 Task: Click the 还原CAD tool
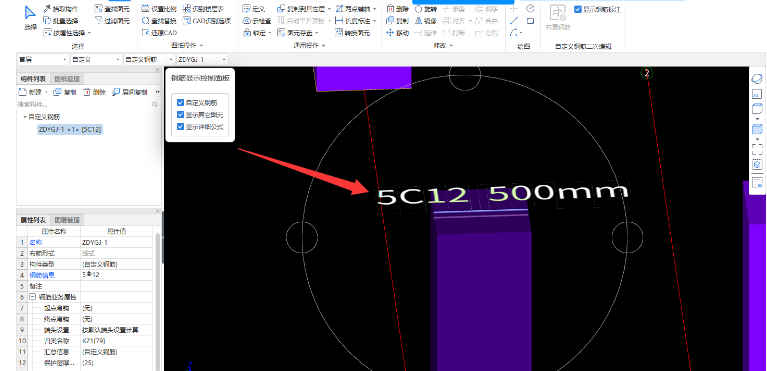(x=159, y=33)
